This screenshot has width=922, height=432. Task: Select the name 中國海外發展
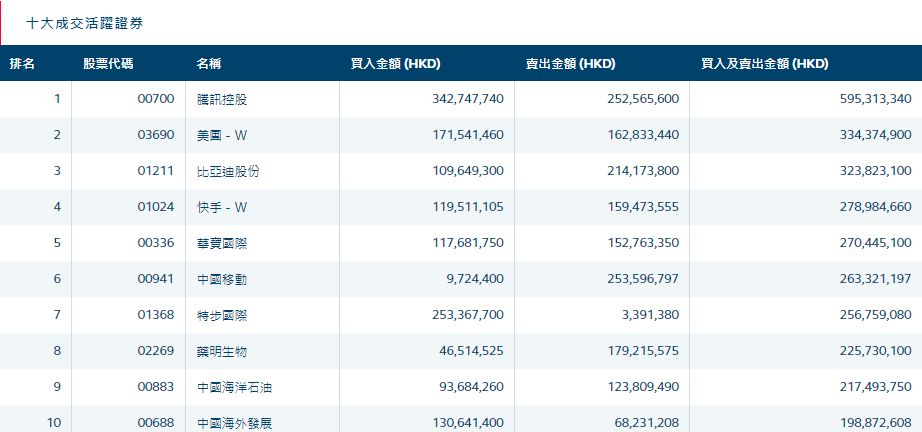235,423
